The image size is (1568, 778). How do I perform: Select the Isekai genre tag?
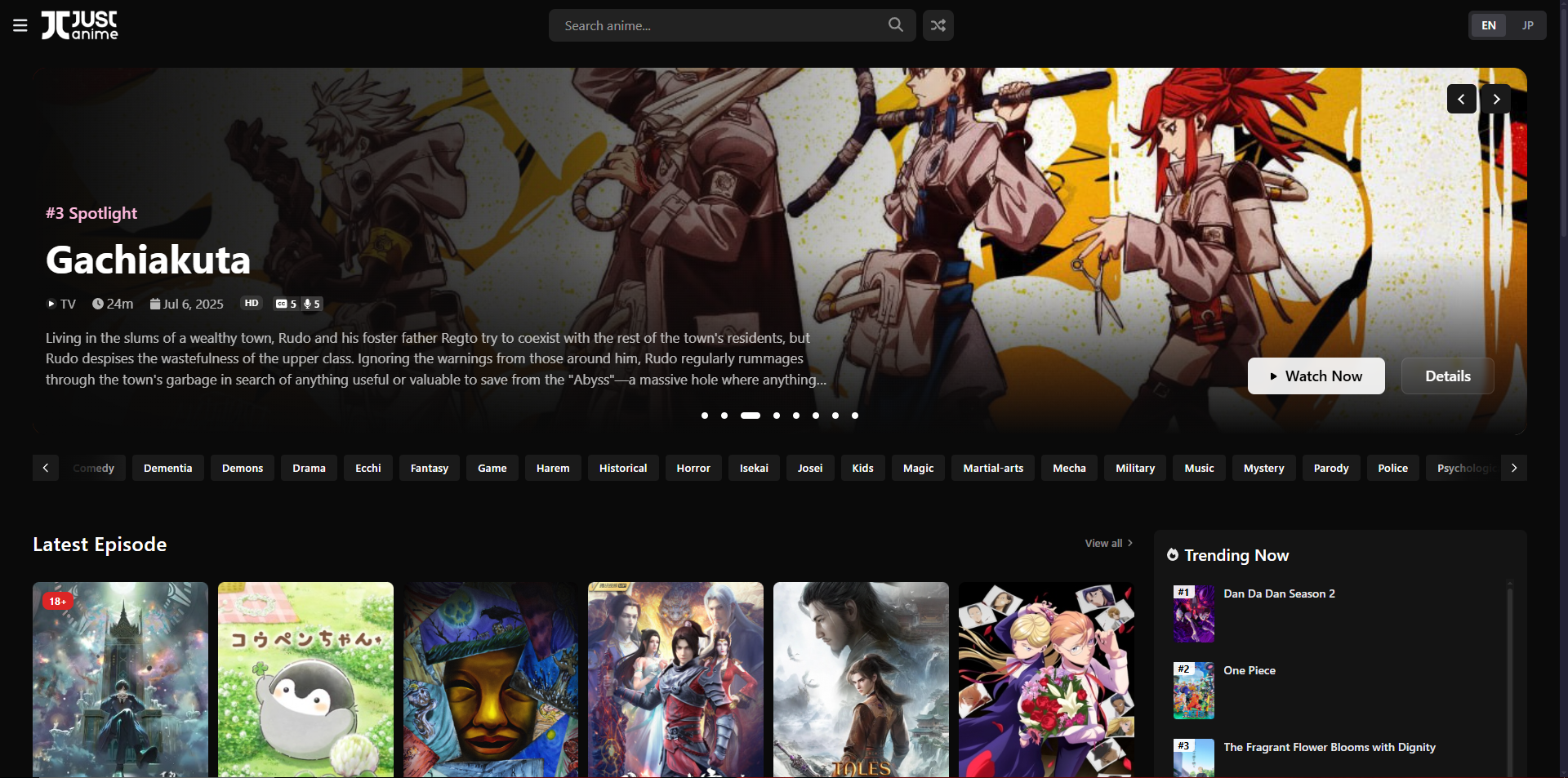(754, 469)
